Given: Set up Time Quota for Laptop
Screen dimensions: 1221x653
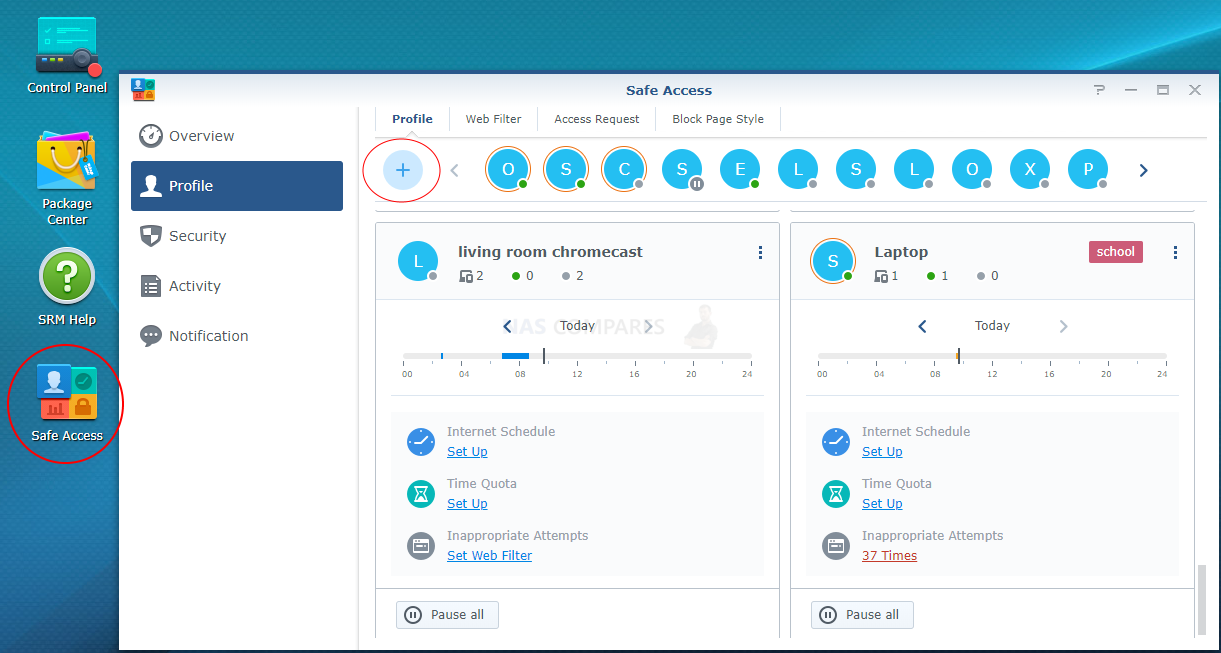Looking at the screenshot, I should pos(882,504).
